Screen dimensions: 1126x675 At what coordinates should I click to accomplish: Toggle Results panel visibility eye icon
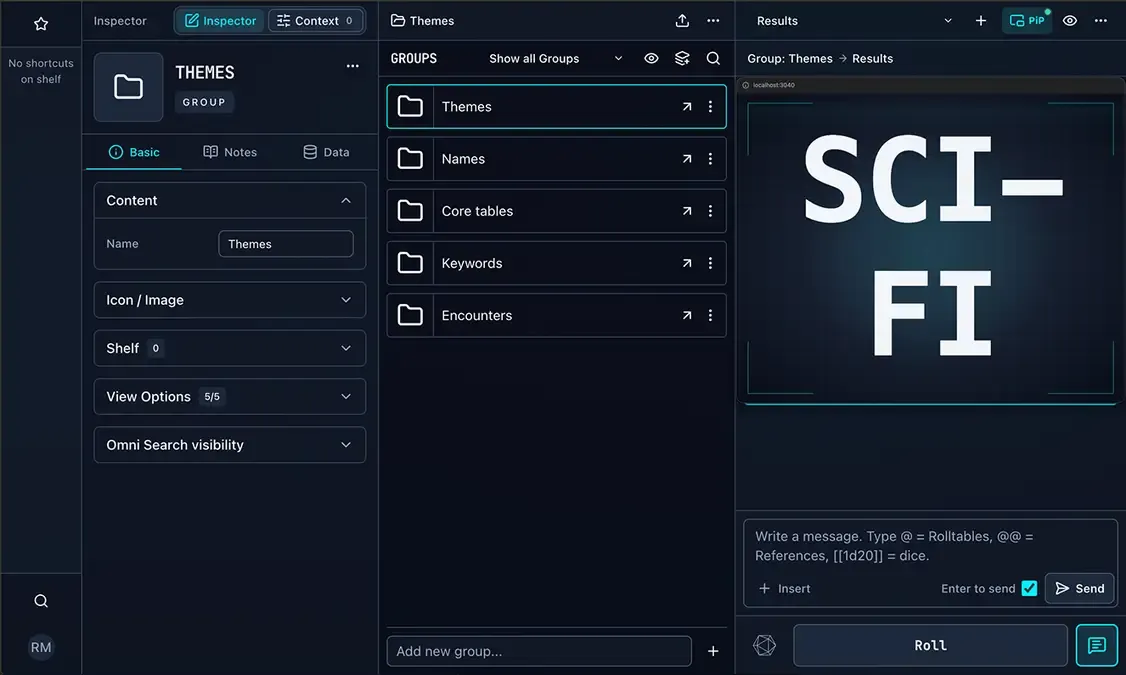click(x=1070, y=21)
